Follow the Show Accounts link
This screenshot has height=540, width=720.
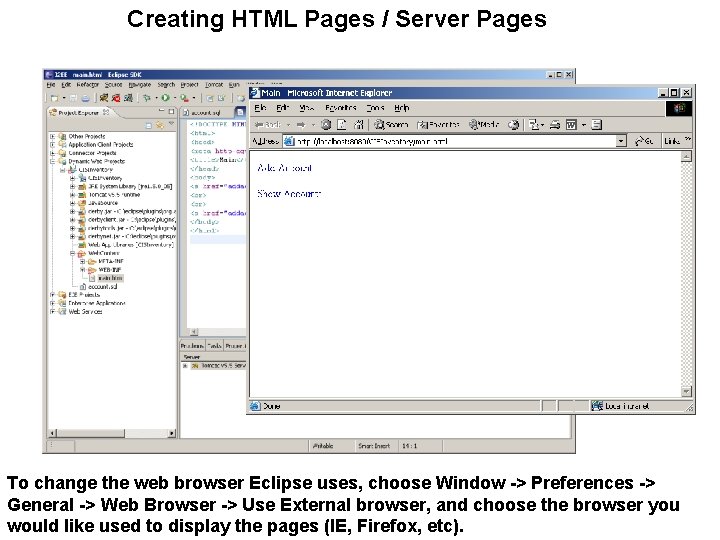tap(289, 194)
